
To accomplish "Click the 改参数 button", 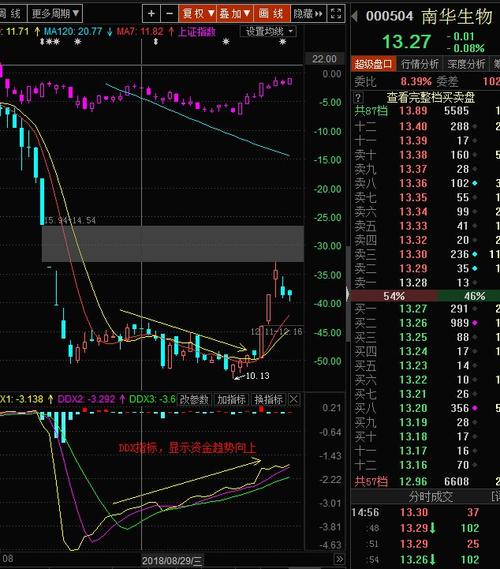I will tap(194, 400).
